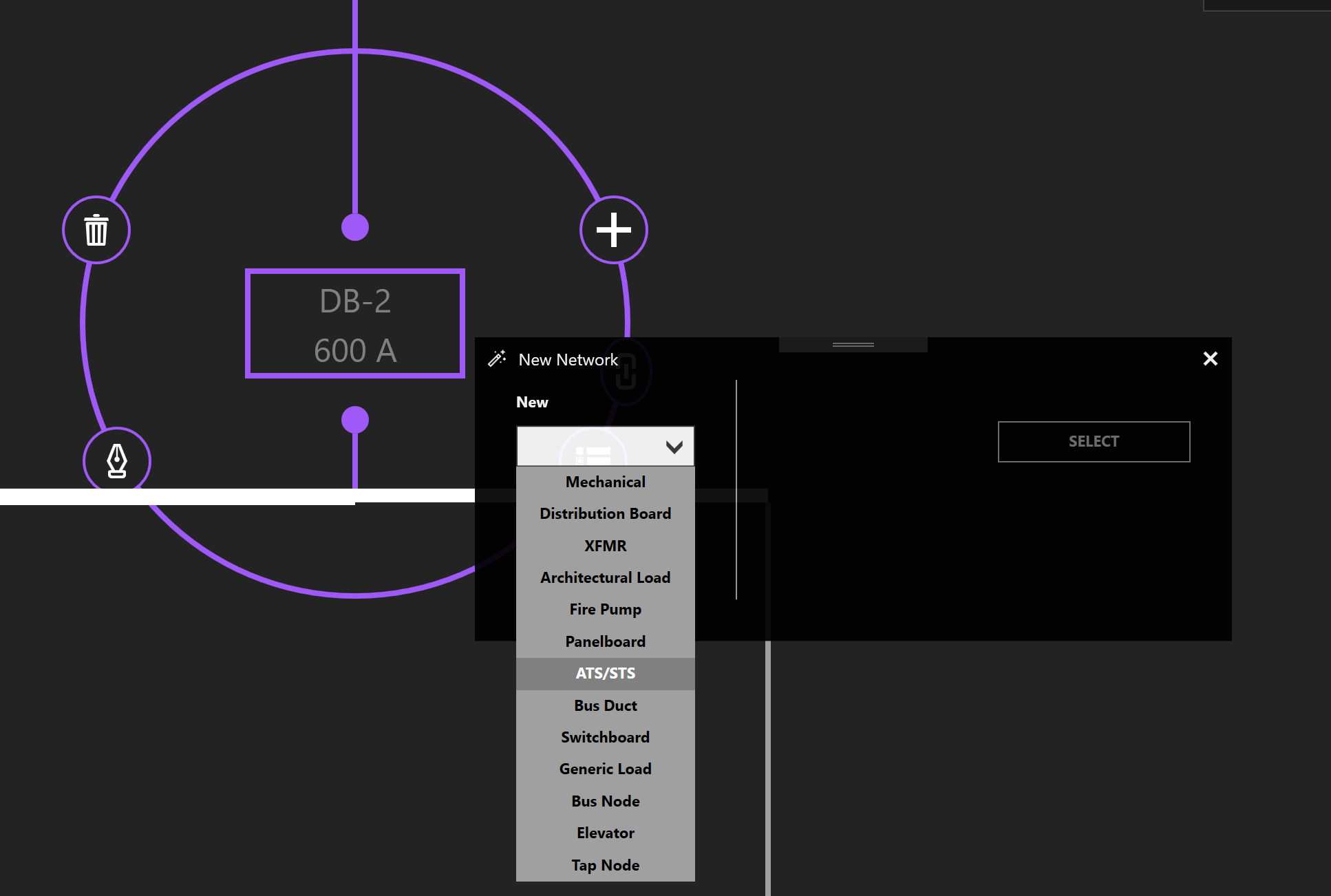Select Distribution Board option
The height and width of the screenshot is (896, 1331).
605,513
